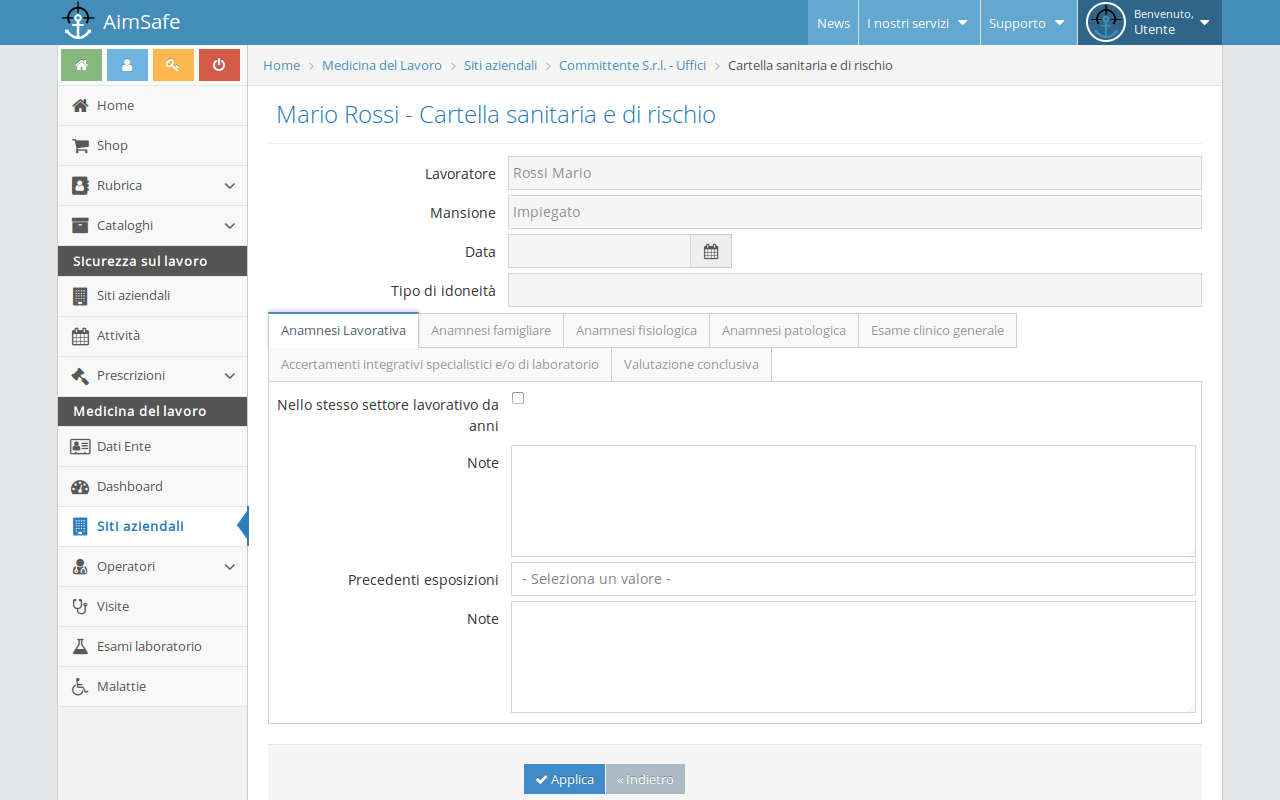1280x800 pixels.
Task: Click the Lavoratore field Rossi Mario
Action: tap(855, 173)
